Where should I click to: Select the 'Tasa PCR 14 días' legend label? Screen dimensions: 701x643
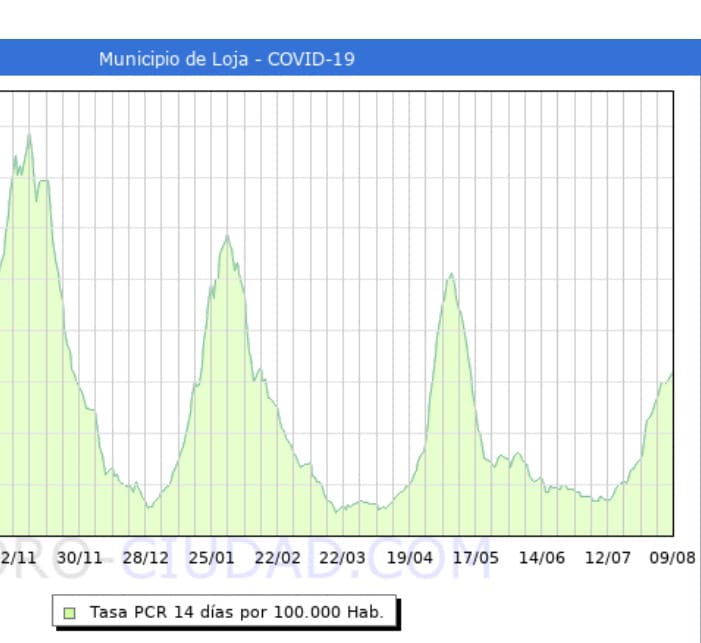click(x=236, y=612)
